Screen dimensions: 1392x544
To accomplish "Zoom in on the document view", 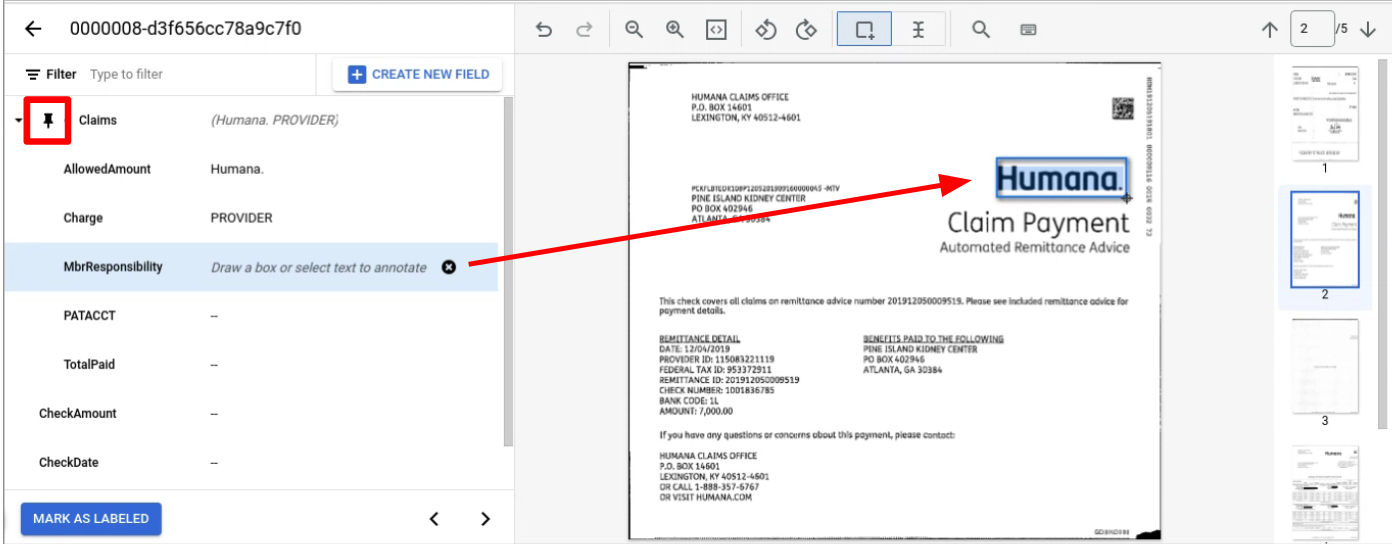I will point(674,30).
